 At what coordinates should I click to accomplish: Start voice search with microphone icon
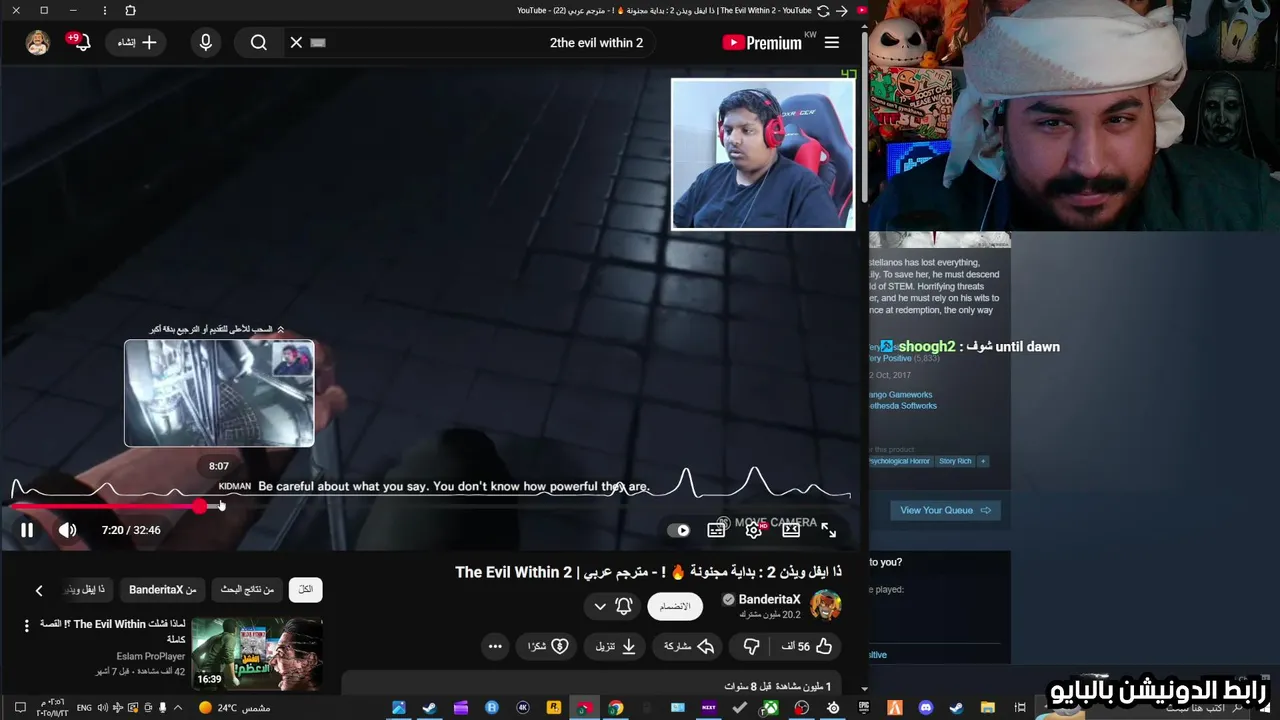click(206, 42)
